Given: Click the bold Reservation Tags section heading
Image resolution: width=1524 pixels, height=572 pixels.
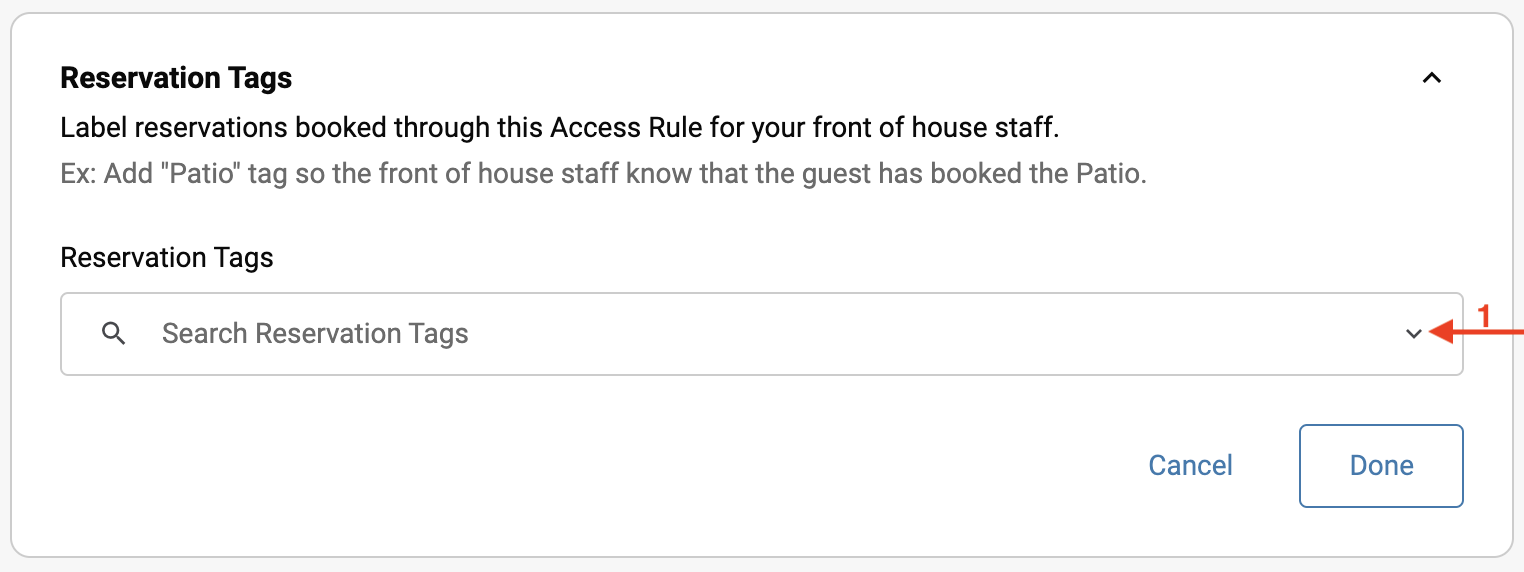Looking at the screenshot, I should click(176, 78).
